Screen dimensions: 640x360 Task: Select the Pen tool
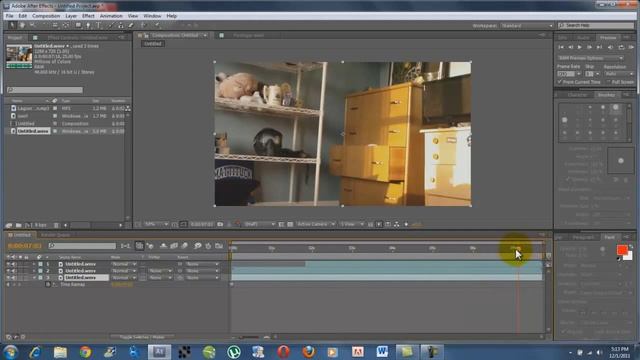[x=88, y=25]
